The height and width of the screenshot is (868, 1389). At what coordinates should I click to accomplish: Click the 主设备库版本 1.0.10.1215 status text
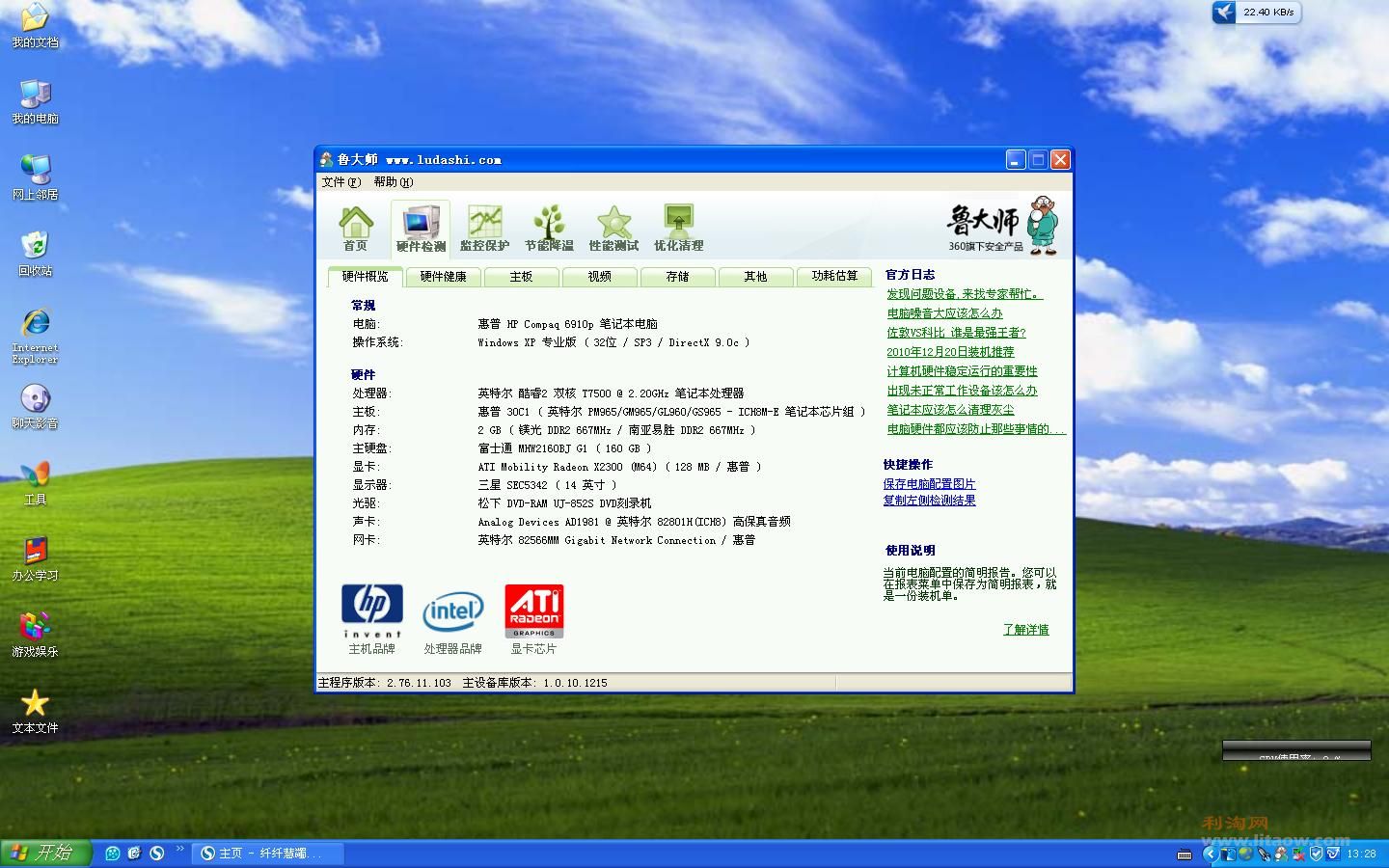(x=534, y=683)
